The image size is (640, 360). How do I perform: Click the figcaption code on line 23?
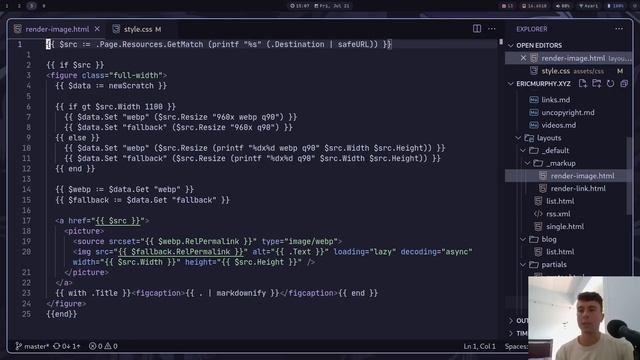pyautogui.click(x=216, y=293)
